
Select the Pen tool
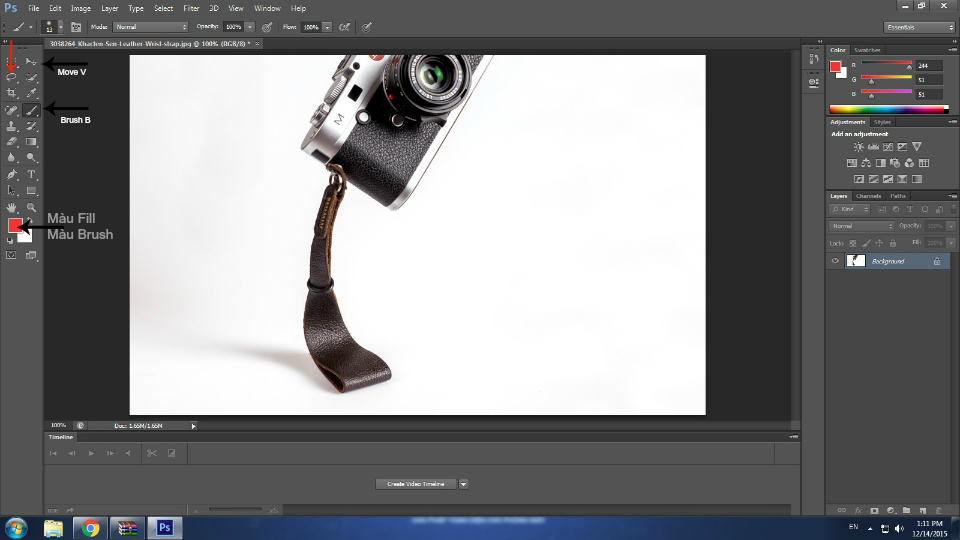(x=11, y=174)
